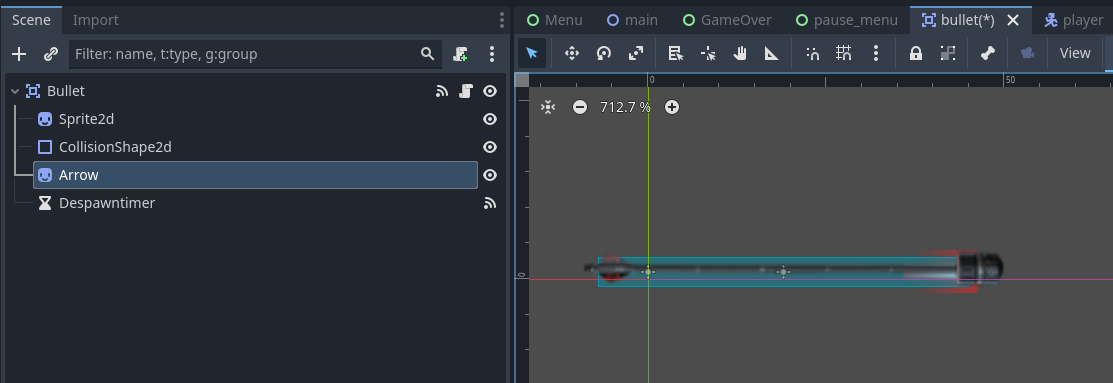Open Scene dock extra options menu
Image resolution: width=1113 pixels, height=383 pixels.
click(492, 54)
